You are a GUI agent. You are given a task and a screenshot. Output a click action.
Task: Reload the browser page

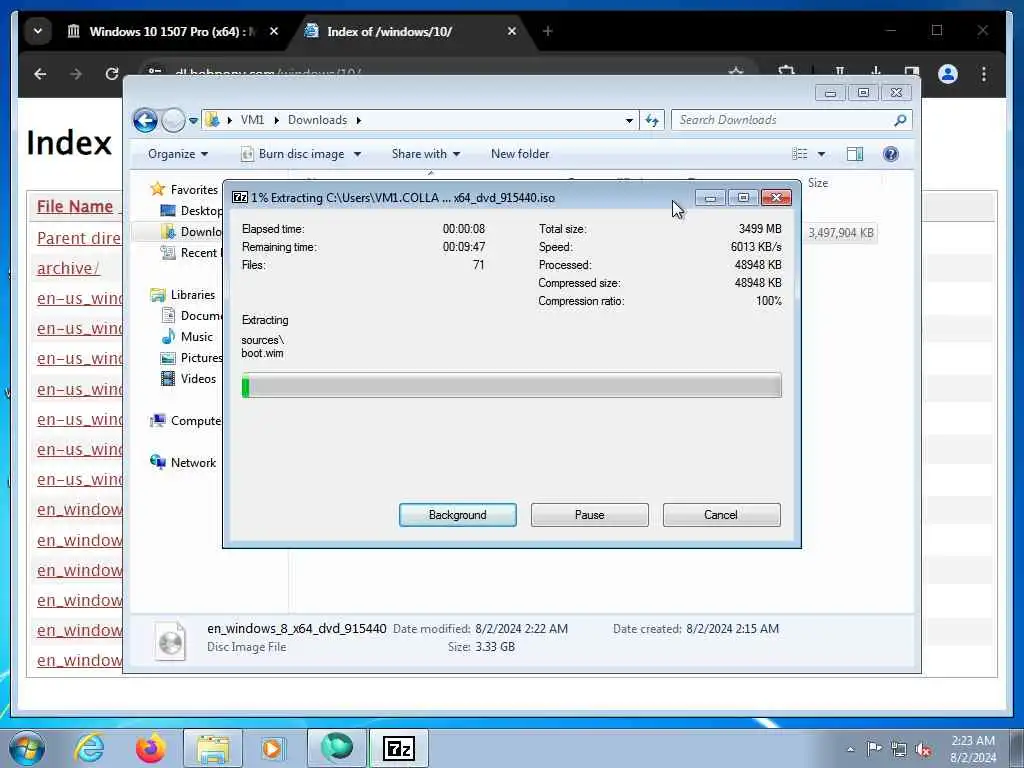point(112,74)
